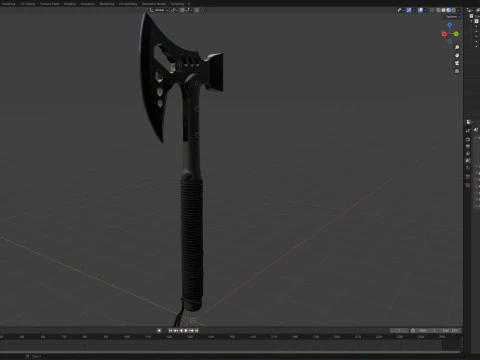480x360 pixels.
Task: Click the End frame field
Action: point(450,330)
